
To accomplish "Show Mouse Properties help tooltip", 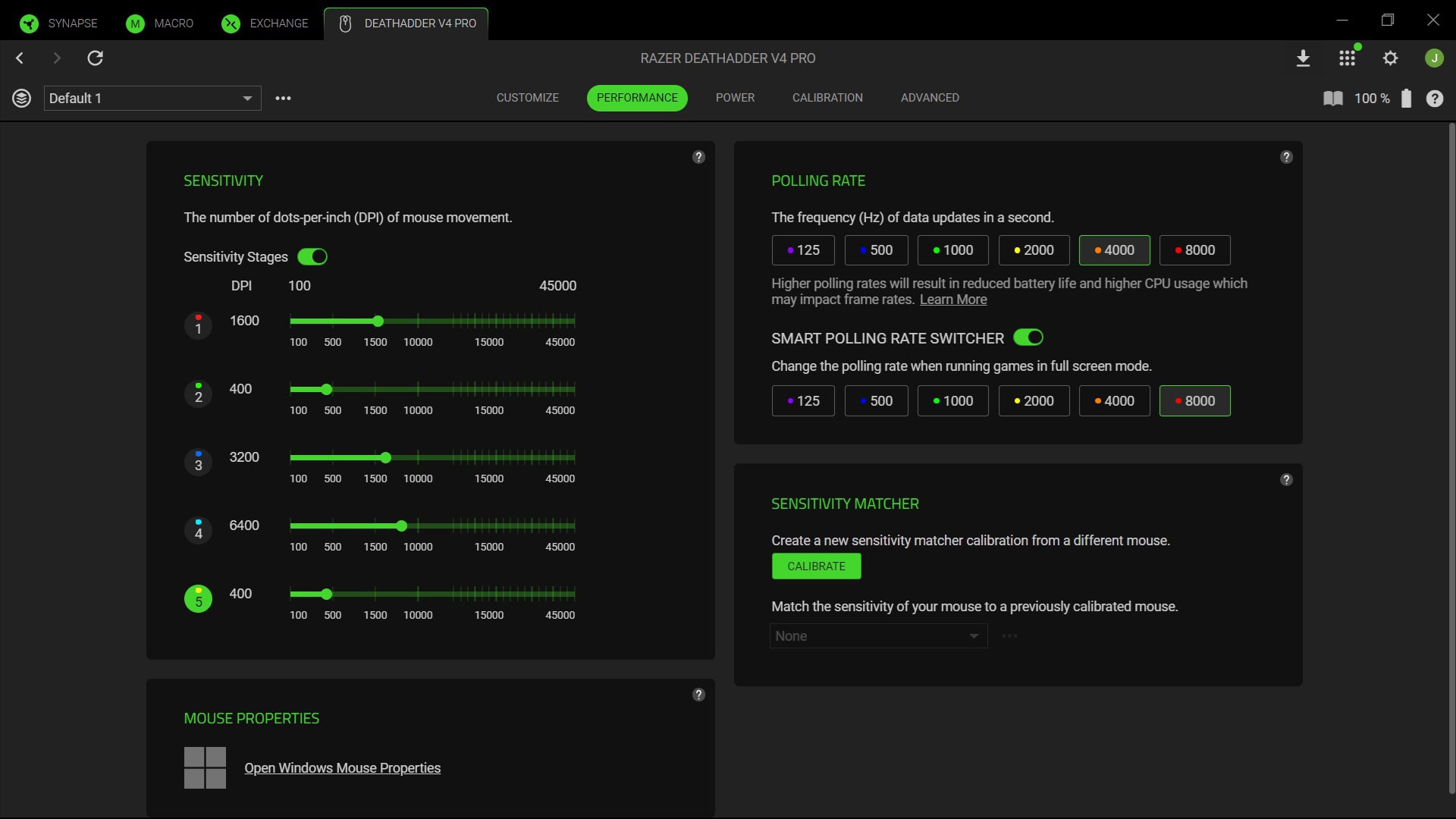I will click(x=698, y=695).
